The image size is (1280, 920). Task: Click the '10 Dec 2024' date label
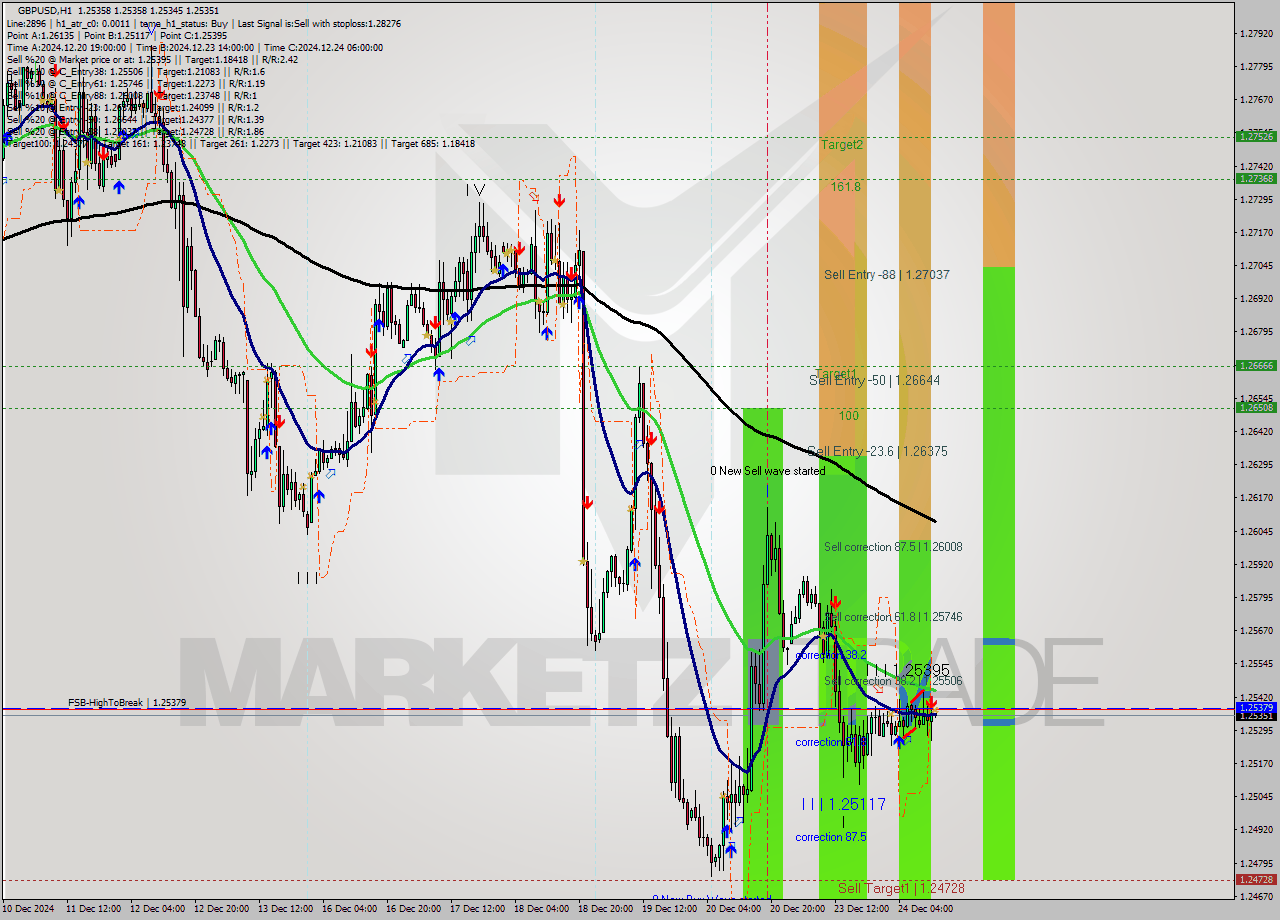coord(29,909)
